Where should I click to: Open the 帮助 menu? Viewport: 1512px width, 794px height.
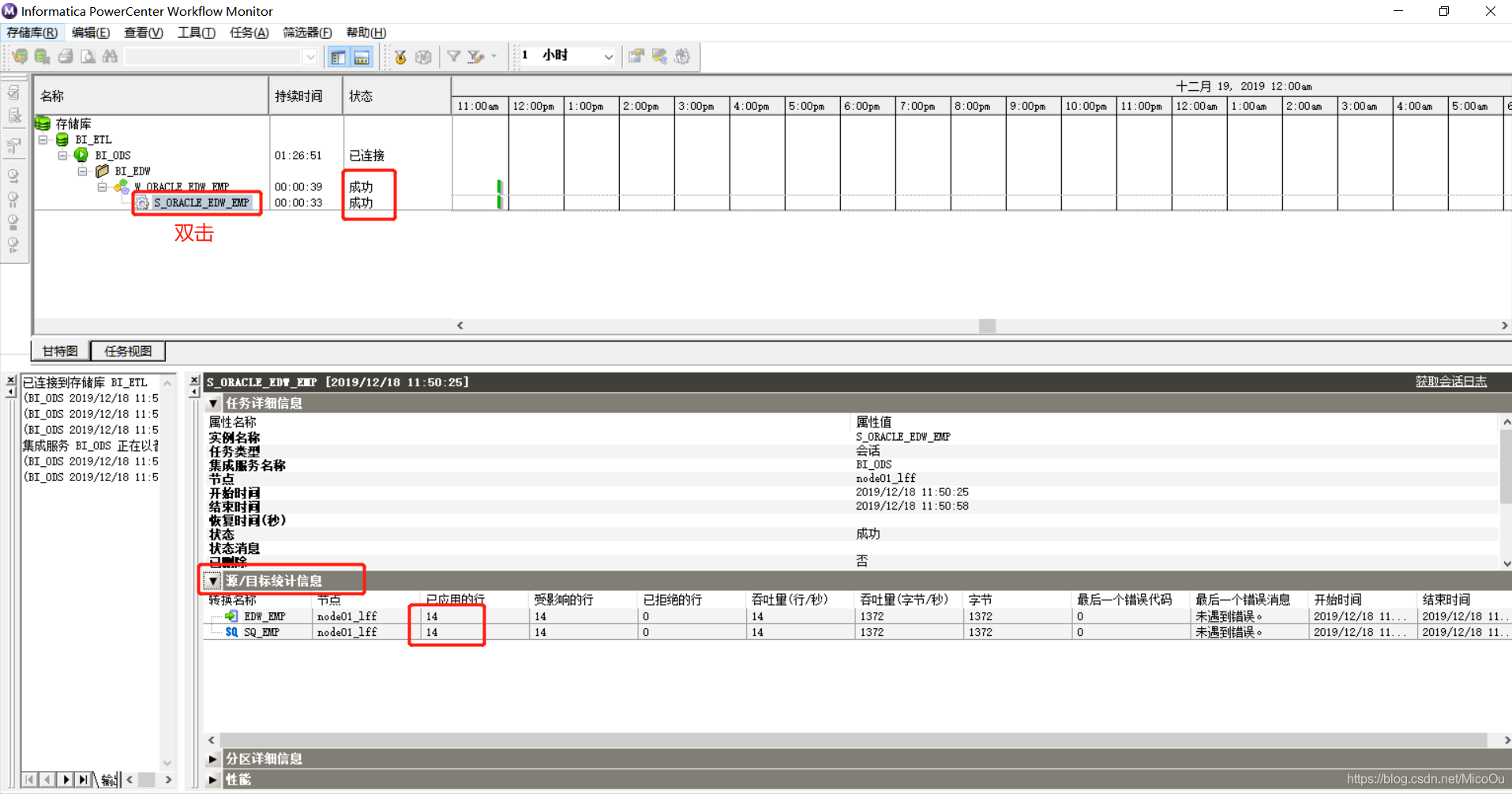pyautogui.click(x=366, y=32)
